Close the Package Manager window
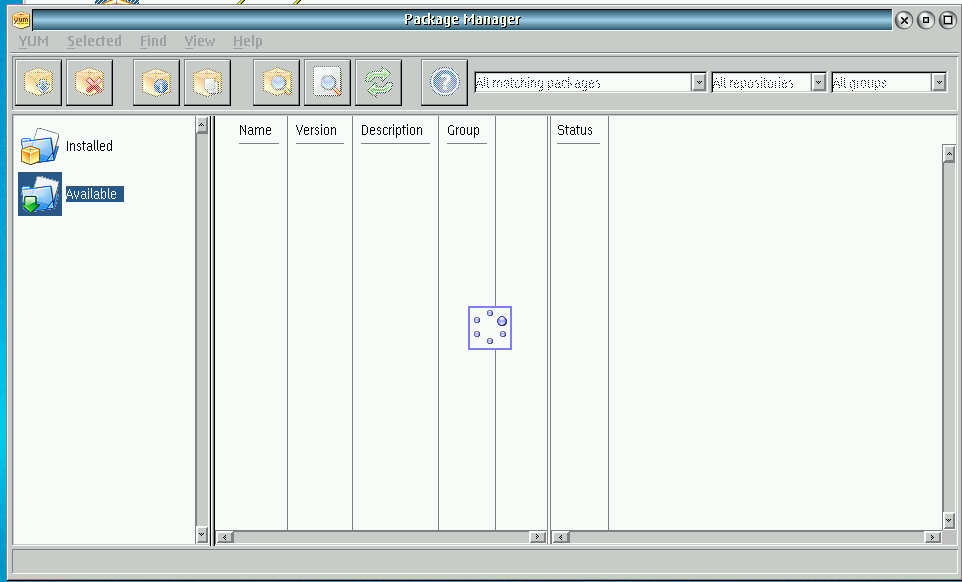This screenshot has width=962, height=582. [904, 20]
